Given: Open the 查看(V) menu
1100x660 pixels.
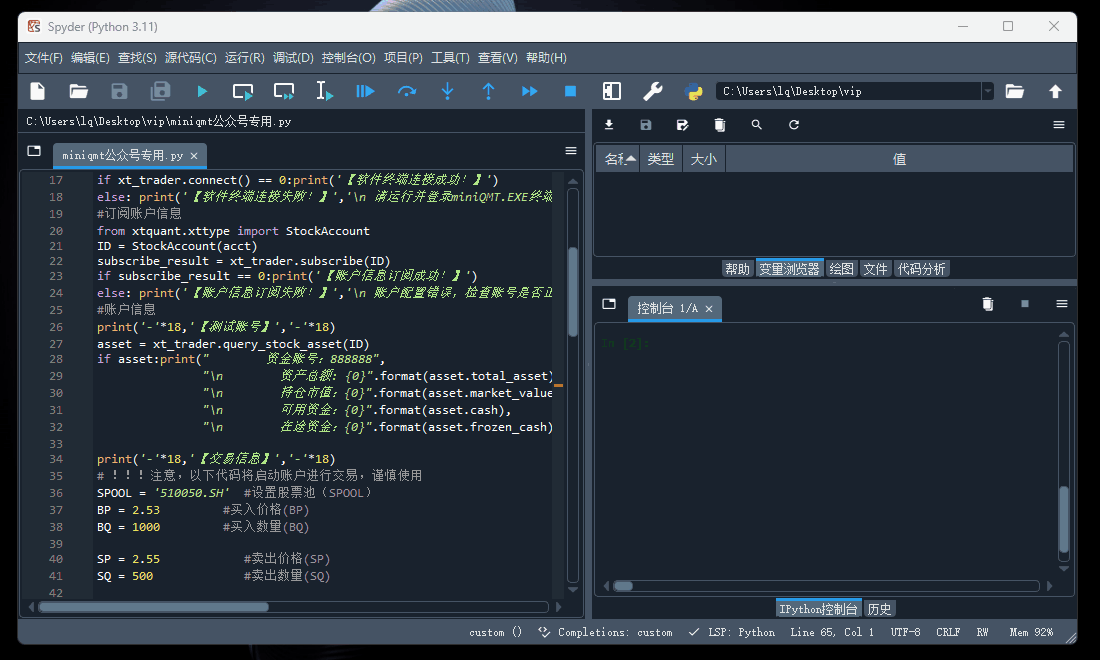Looking at the screenshot, I should tap(497, 58).
